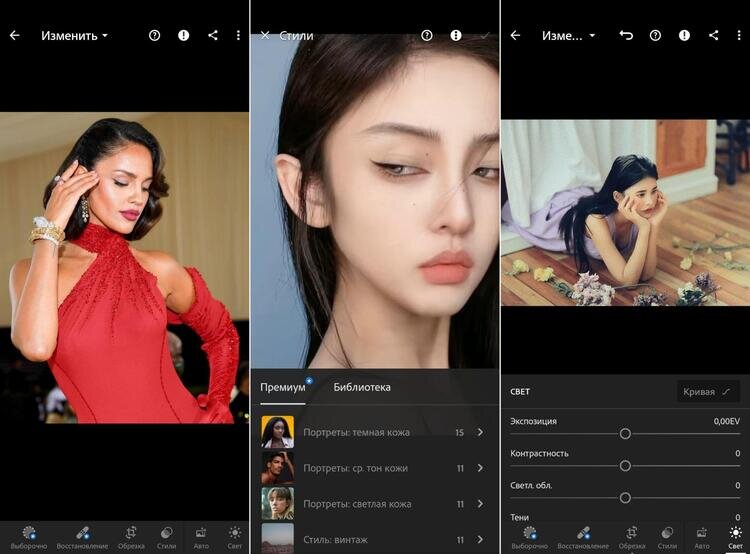Open Стили presets in right screen toolbar
750x554 pixels.
pyautogui.click(x=667, y=537)
